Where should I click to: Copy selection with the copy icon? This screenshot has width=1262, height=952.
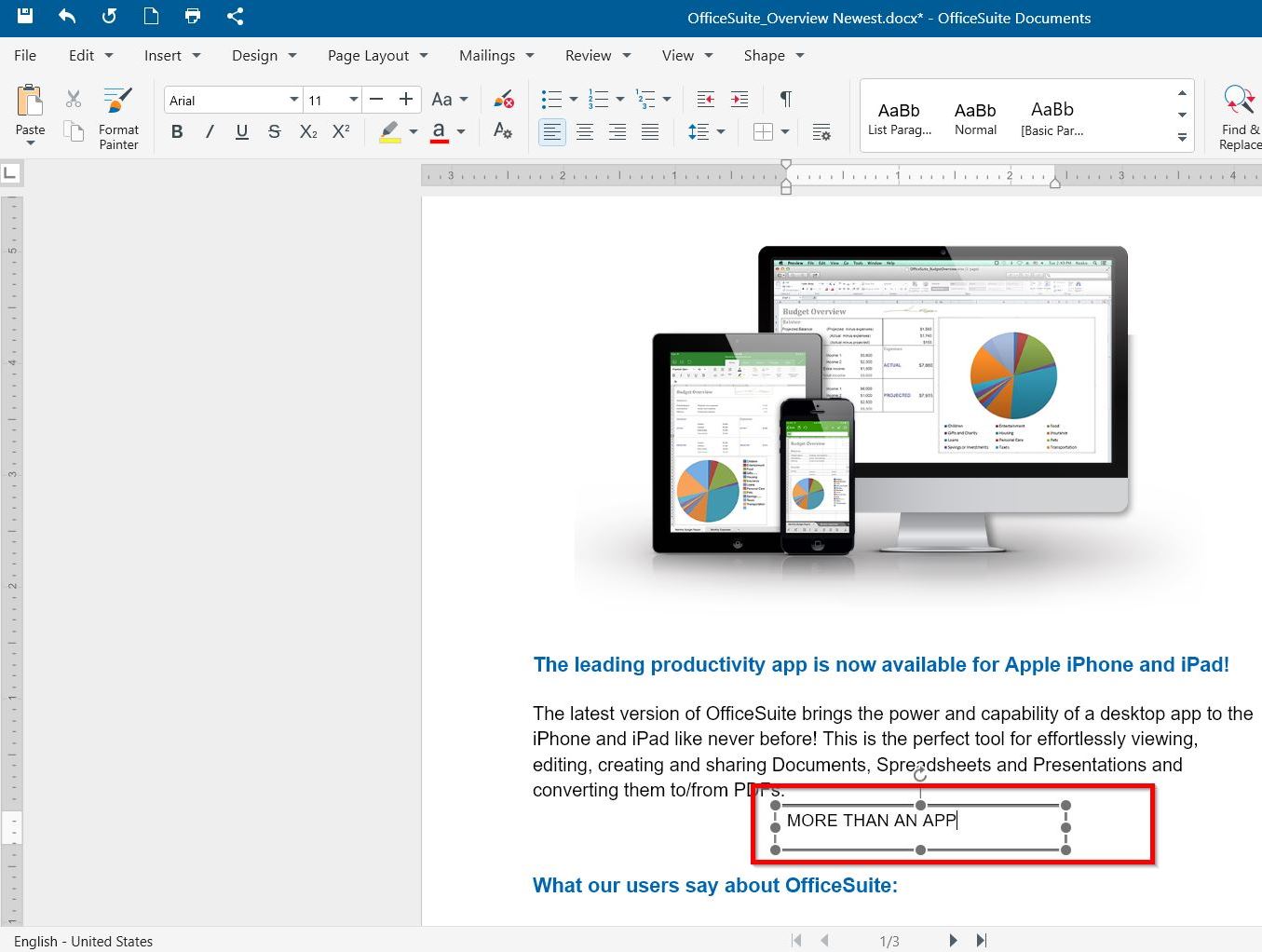74,130
